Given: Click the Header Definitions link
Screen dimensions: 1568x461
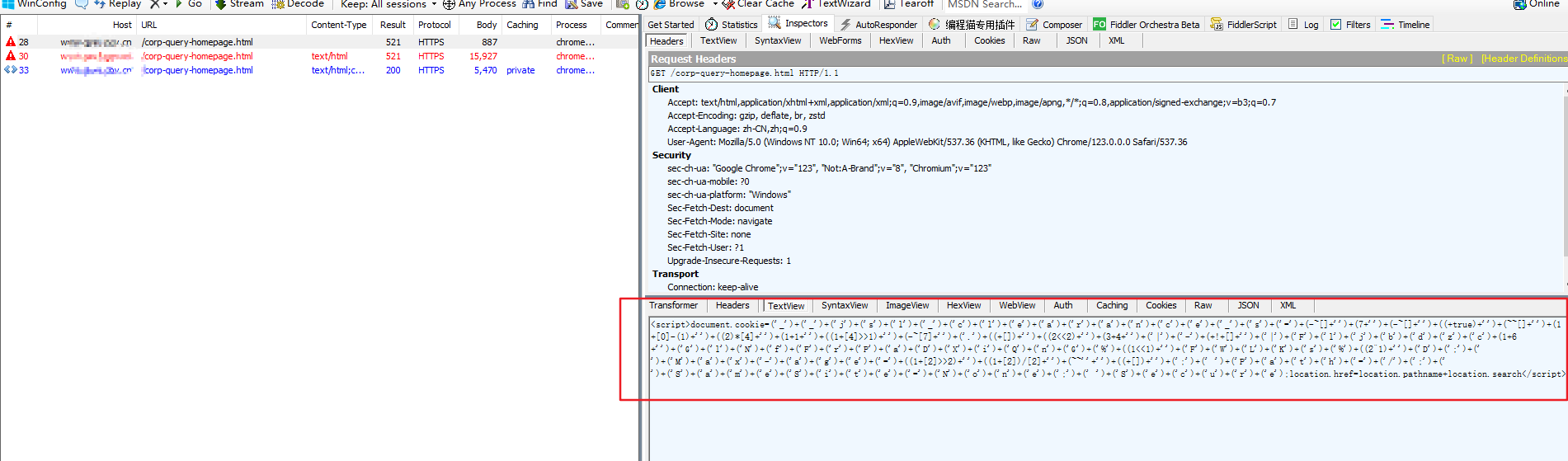Looking at the screenshot, I should [x=1523, y=59].
